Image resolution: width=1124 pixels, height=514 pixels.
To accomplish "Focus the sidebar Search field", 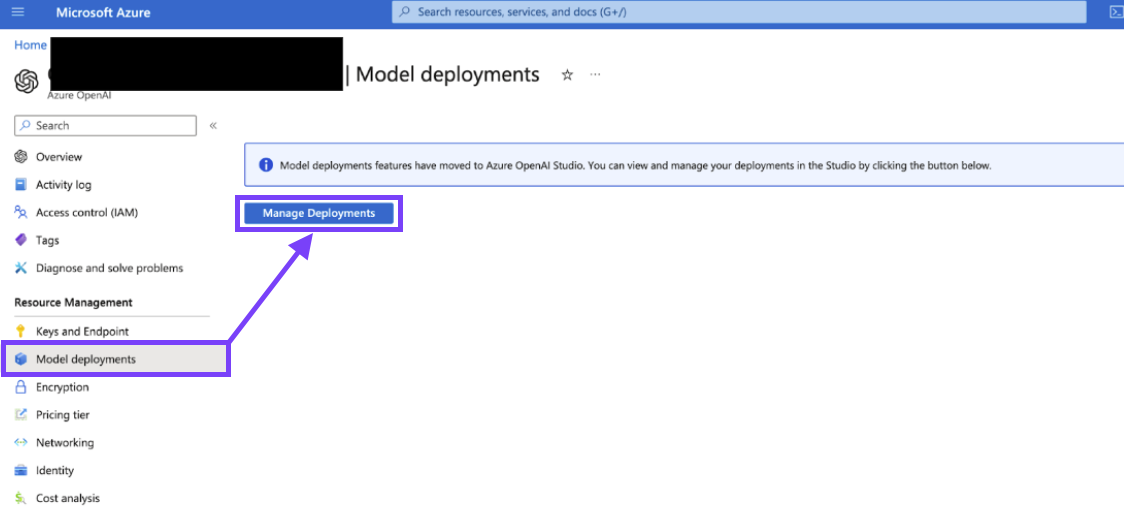I will click(105, 125).
